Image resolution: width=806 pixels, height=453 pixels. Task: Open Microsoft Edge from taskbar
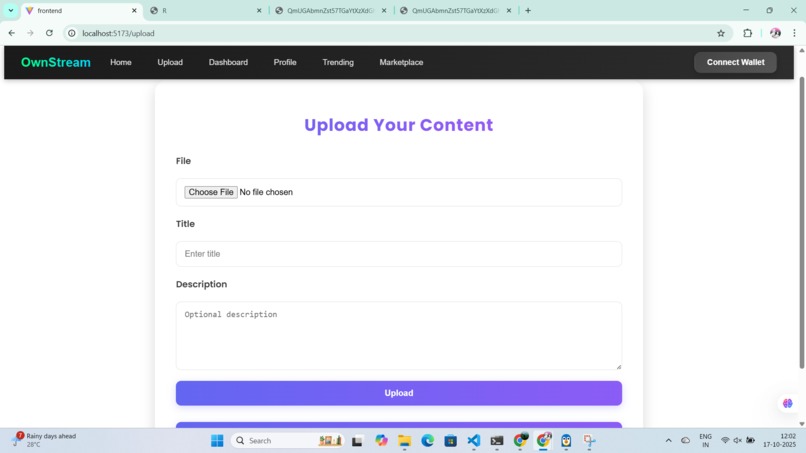tap(428, 441)
